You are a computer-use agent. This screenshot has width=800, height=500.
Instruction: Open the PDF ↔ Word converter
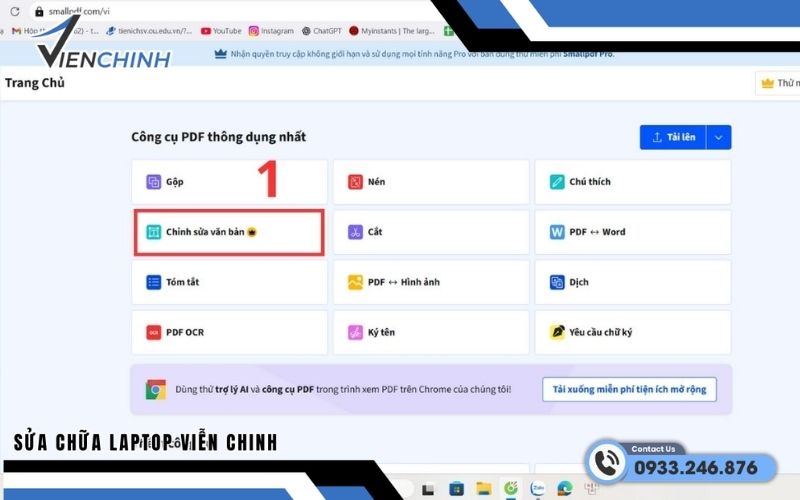click(x=633, y=232)
